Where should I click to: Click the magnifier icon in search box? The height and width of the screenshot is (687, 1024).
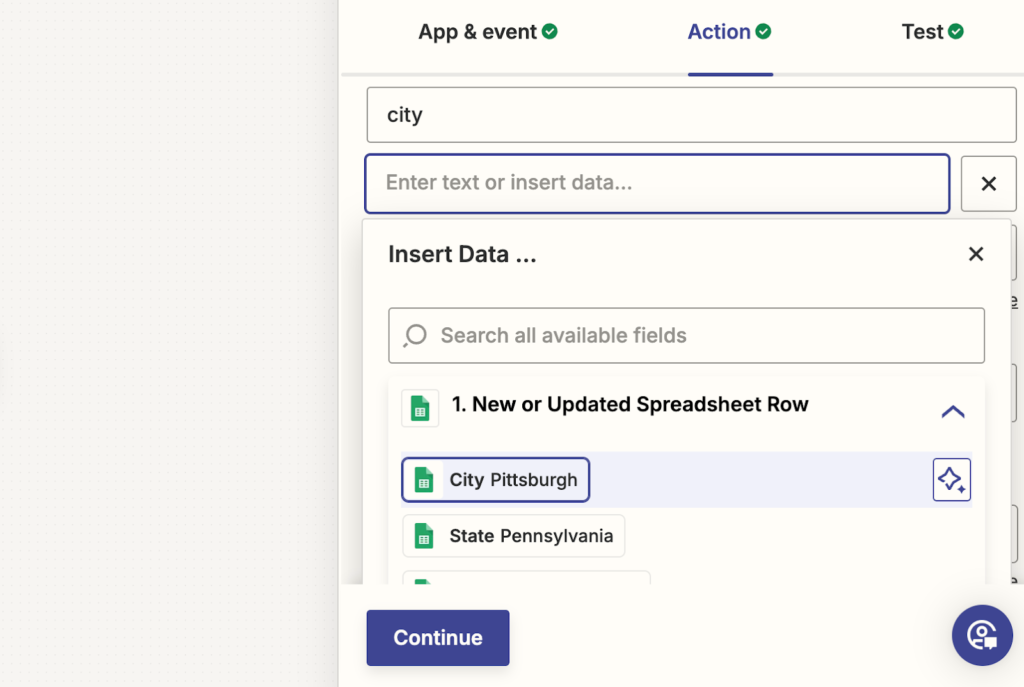point(415,336)
